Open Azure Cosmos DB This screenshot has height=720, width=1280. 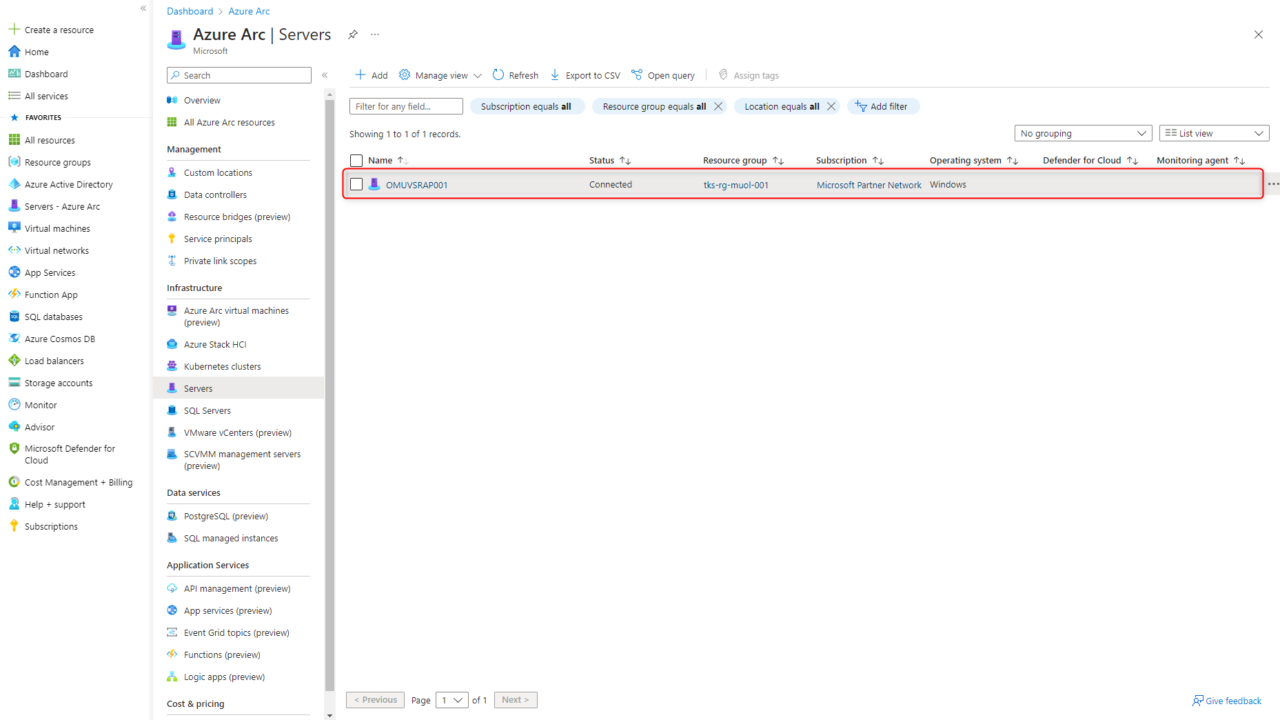click(x=60, y=339)
